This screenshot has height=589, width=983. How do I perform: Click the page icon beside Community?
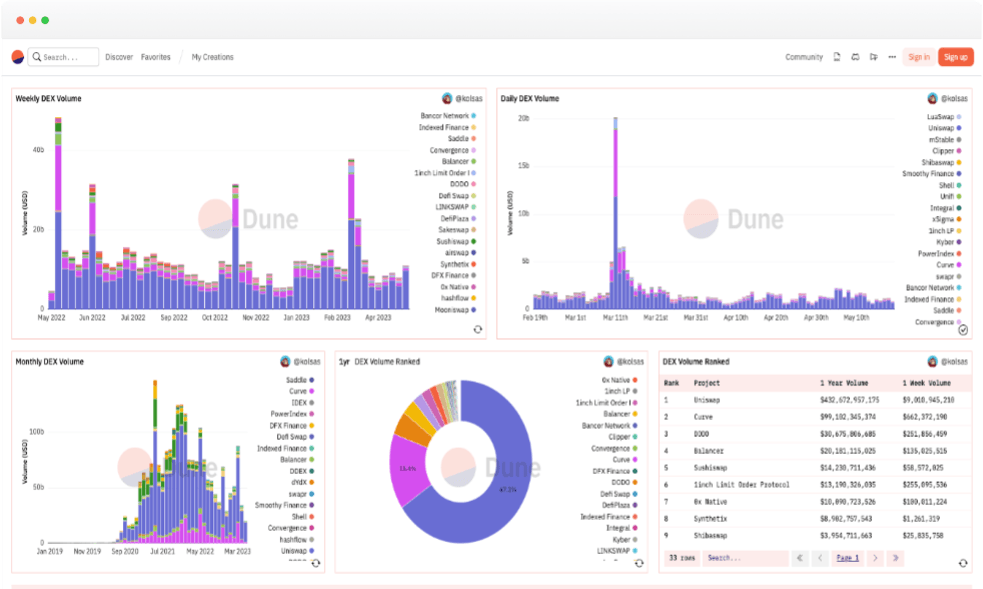click(837, 57)
